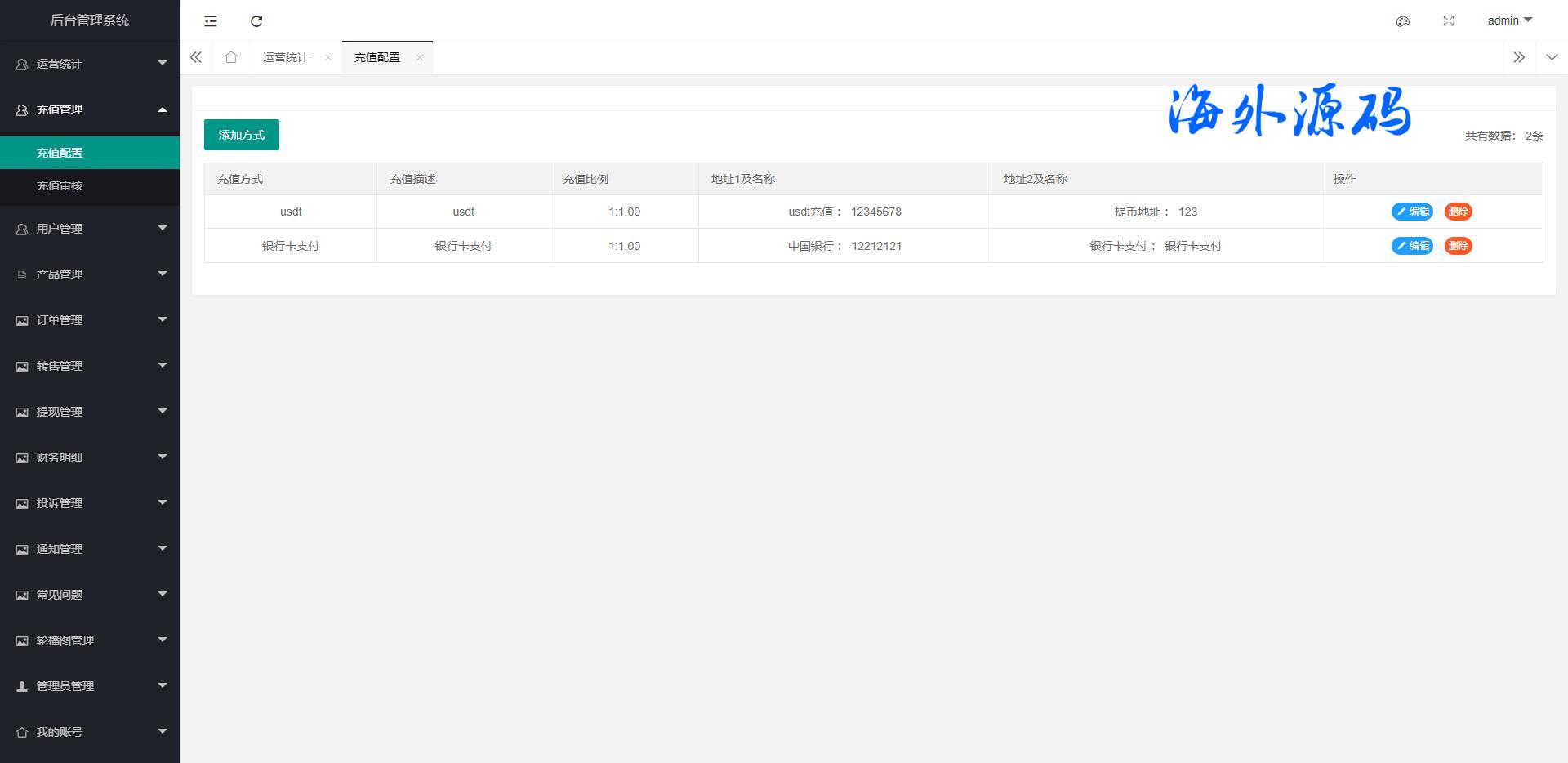
Task: Close the 运营统计 tab
Action: [x=328, y=57]
